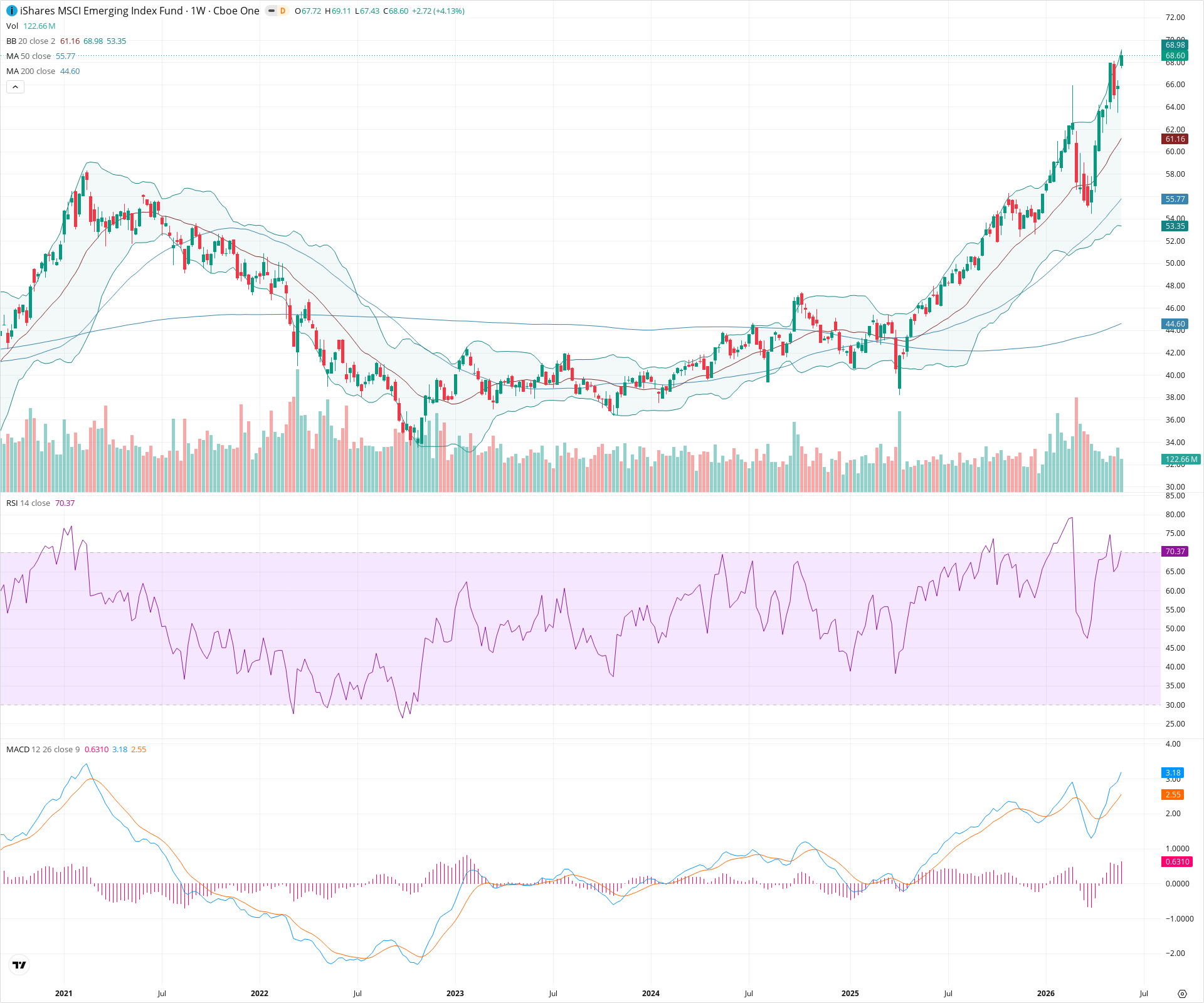Click the 44.60 value beside MA 200
Viewport: 1204px width, 1003px height.
[x=70, y=71]
